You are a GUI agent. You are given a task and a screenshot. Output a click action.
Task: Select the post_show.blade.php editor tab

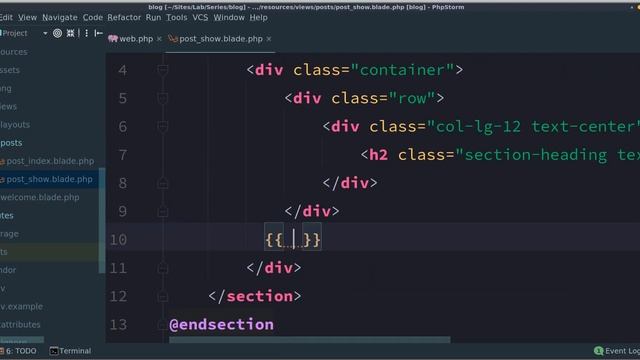pyautogui.click(x=221, y=39)
